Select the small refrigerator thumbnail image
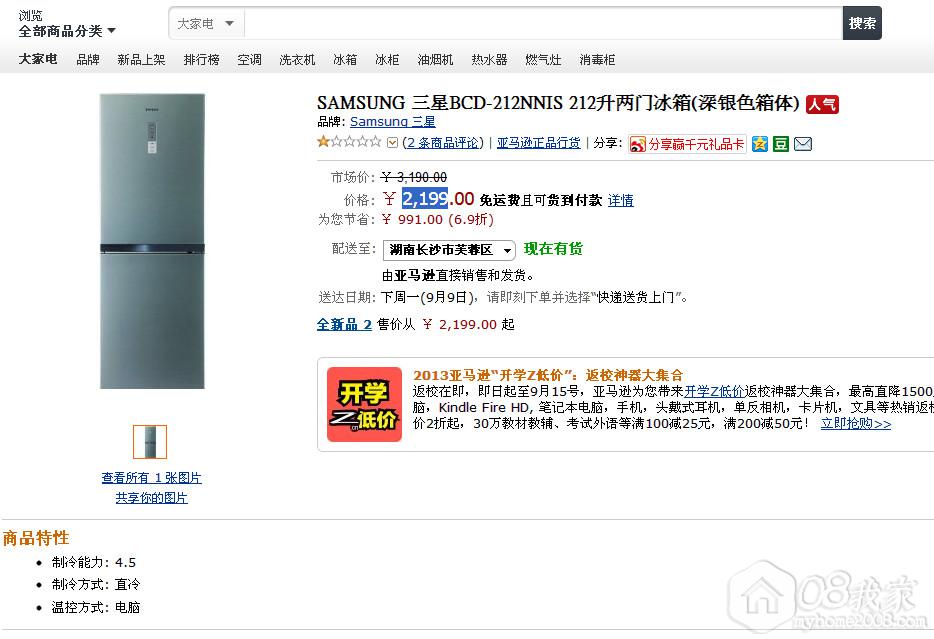Screen dimensions: 934x639 pos(150,442)
